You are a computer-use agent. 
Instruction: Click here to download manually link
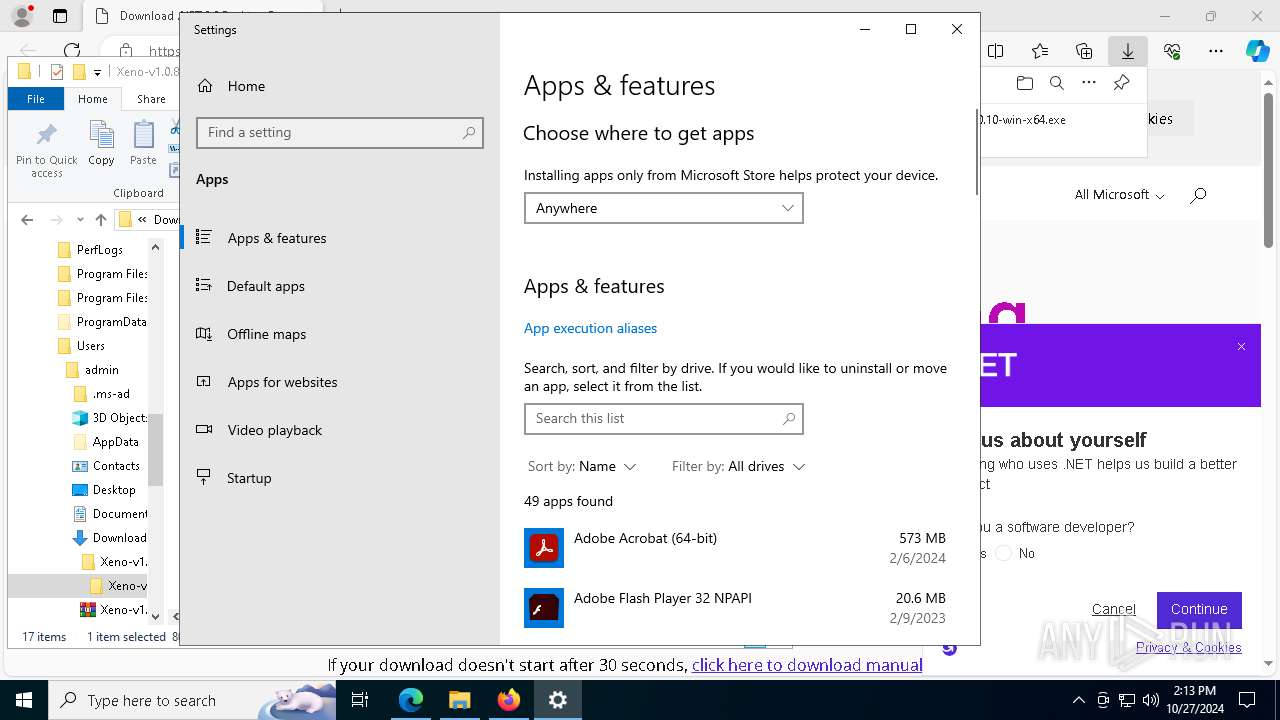806,665
